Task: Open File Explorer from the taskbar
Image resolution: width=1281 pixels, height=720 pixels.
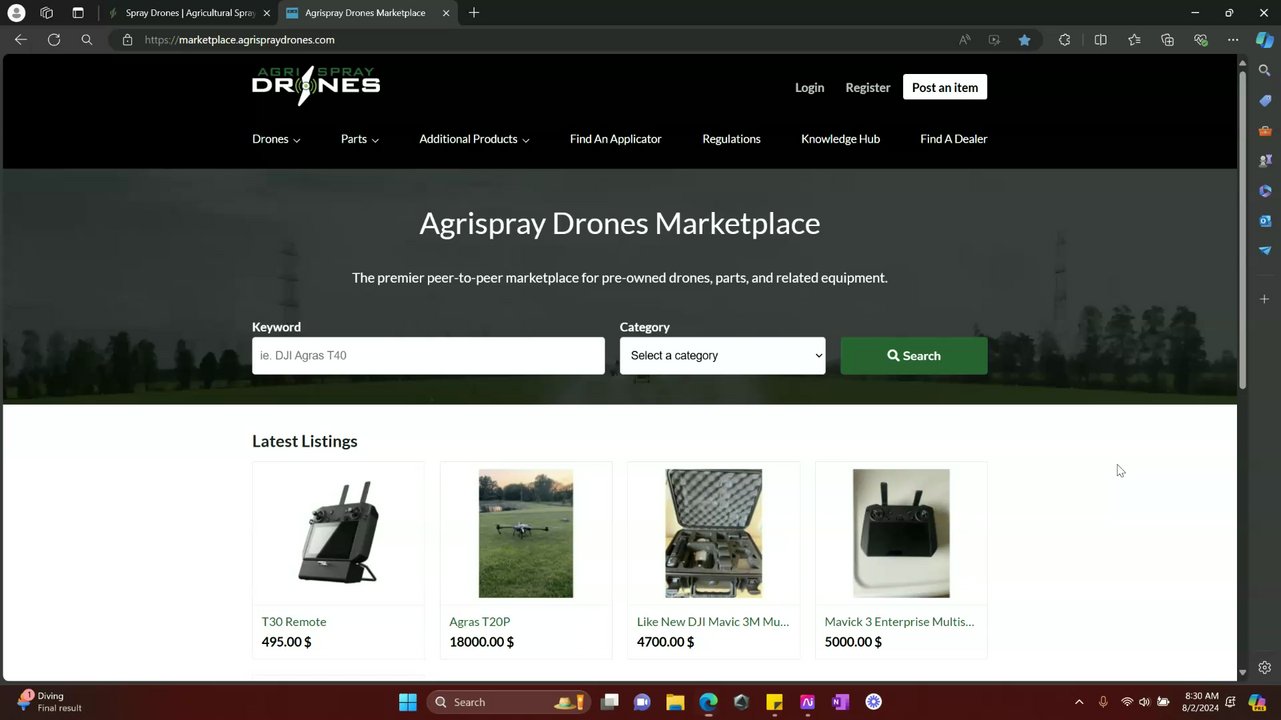Action: point(675,702)
